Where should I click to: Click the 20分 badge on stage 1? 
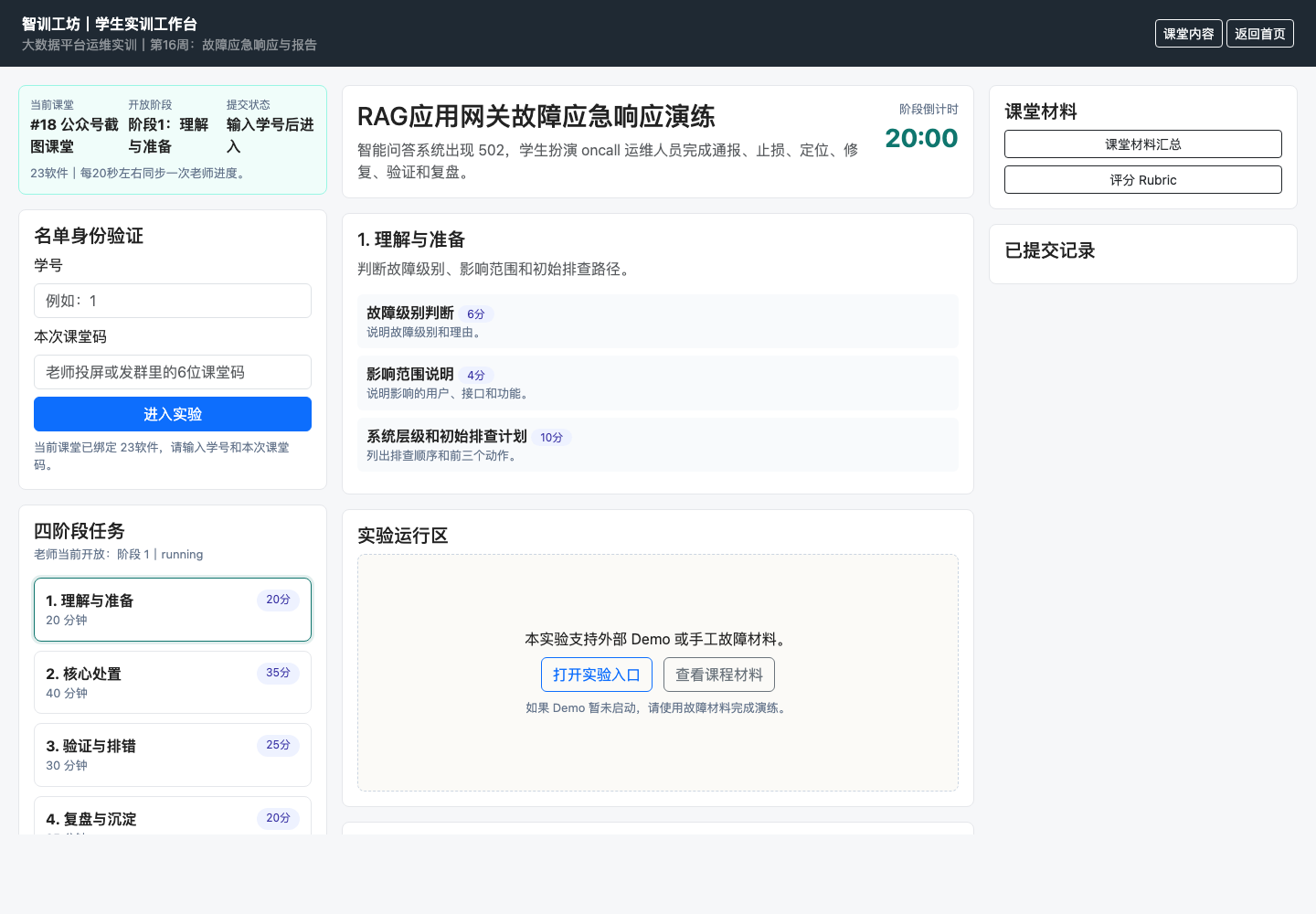click(278, 600)
